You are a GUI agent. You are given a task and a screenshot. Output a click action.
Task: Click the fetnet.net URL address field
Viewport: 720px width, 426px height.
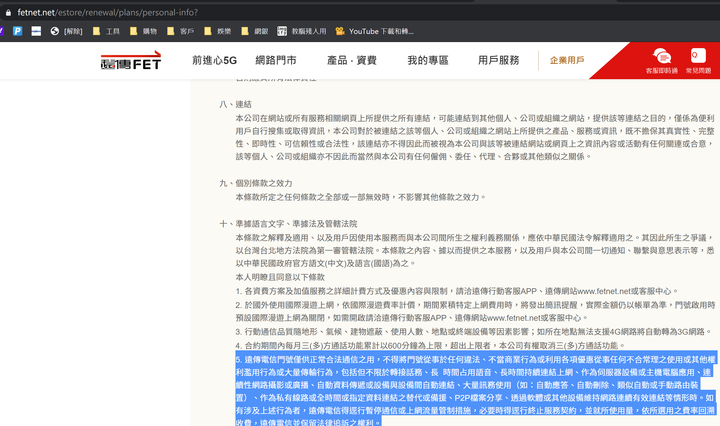tap(107, 13)
